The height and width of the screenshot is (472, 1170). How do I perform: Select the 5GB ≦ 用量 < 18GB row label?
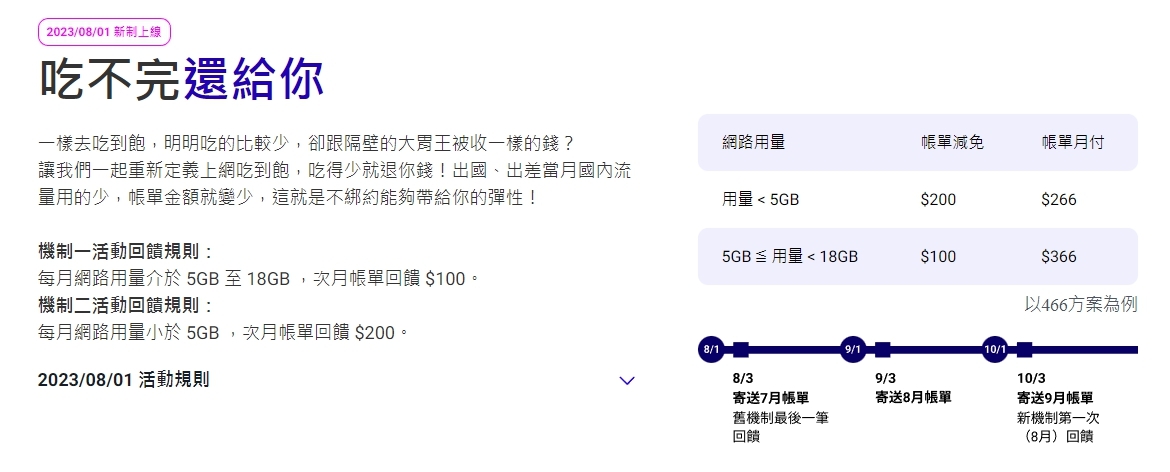tap(789, 256)
